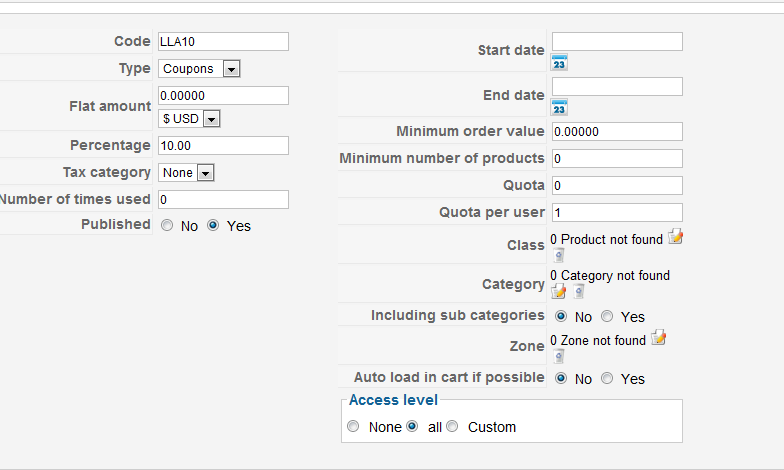Click the edit icon for Zone

pyautogui.click(x=659, y=338)
